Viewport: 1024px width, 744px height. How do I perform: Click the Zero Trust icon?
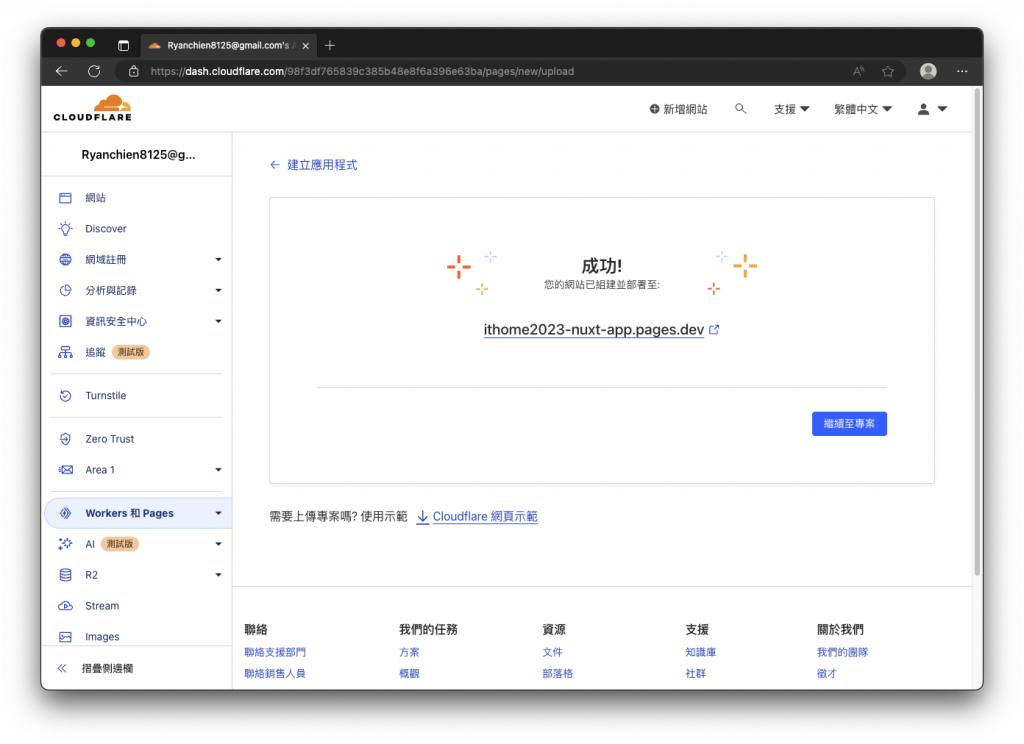tap(65, 439)
